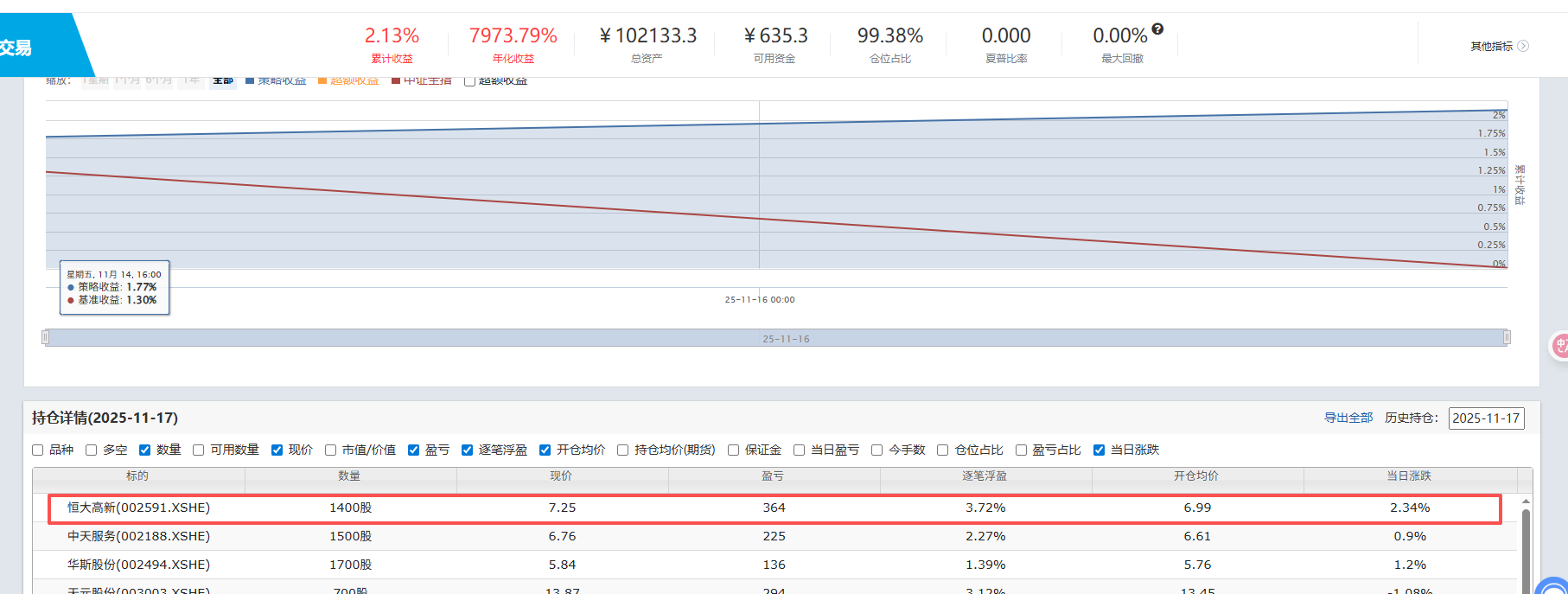Image resolution: width=1568 pixels, height=594 pixels.
Task: Click the holdings table scrollbar up arrow
Action: point(1526,501)
